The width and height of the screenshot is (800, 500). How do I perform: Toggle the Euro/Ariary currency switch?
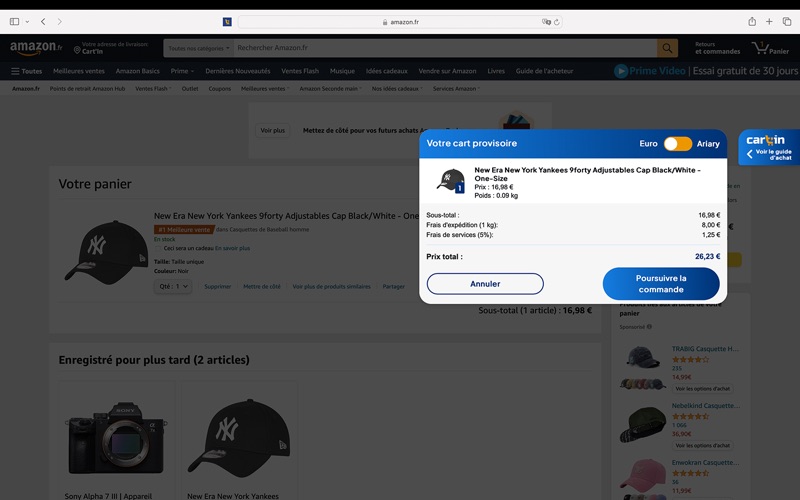tap(678, 144)
